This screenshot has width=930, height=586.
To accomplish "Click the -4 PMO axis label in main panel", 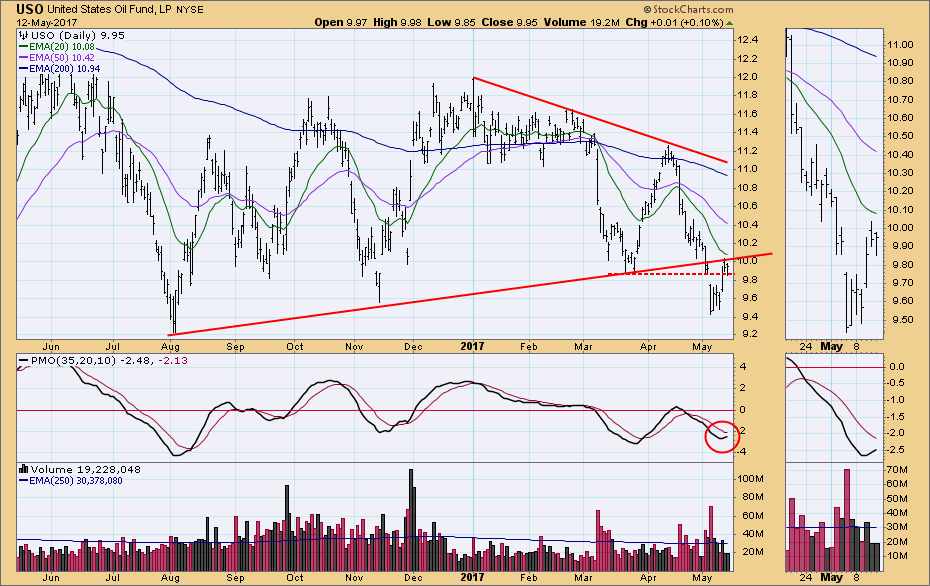I will [x=742, y=451].
